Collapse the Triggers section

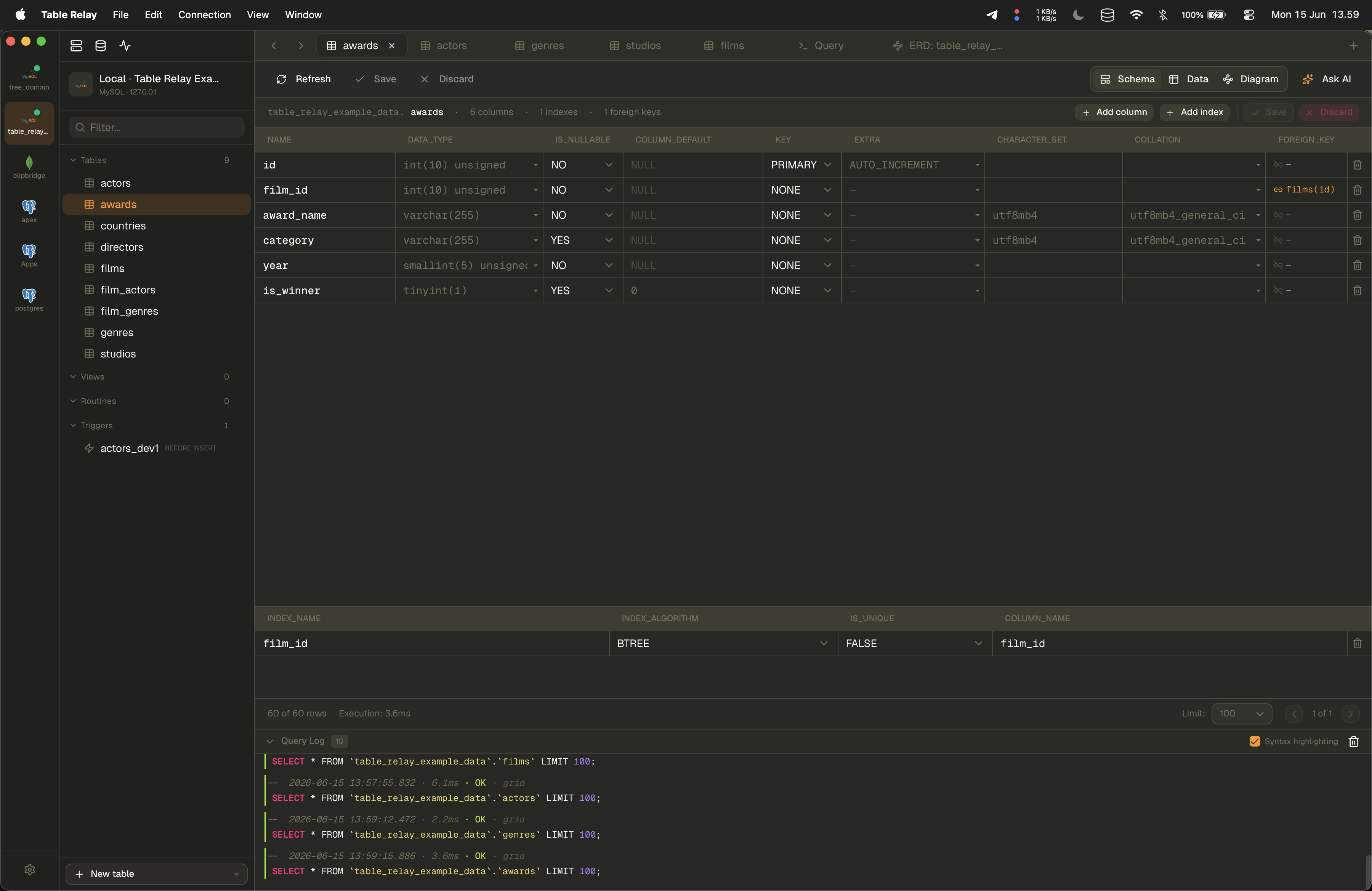pyautogui.click(x=73, y=425)
